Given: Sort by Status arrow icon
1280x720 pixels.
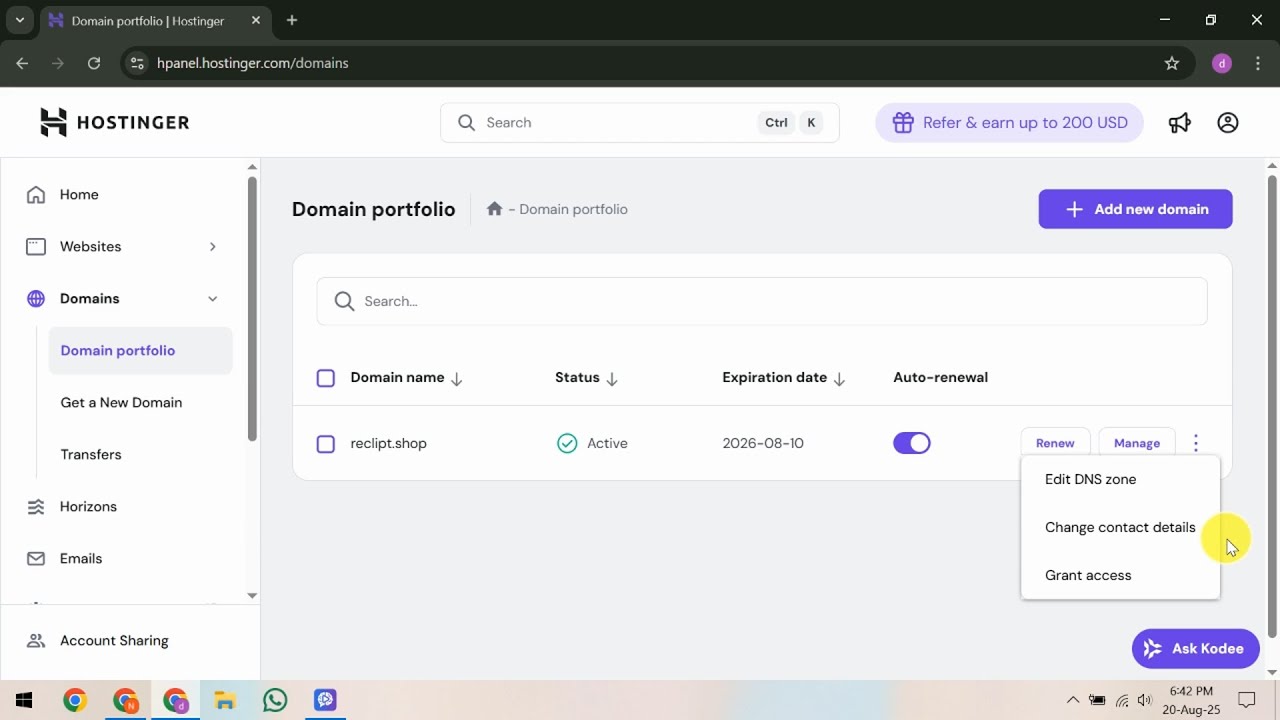Looking at the screenshot, I should pos(612,379).
